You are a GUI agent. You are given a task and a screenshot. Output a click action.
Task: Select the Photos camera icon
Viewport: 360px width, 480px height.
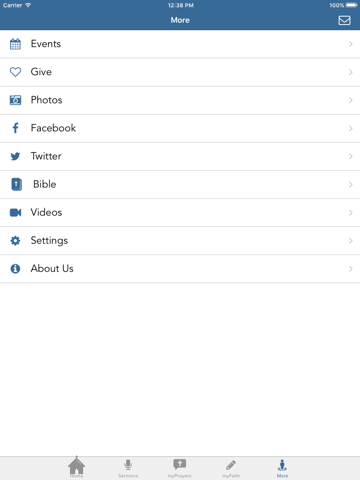click(x=15, y=100)
